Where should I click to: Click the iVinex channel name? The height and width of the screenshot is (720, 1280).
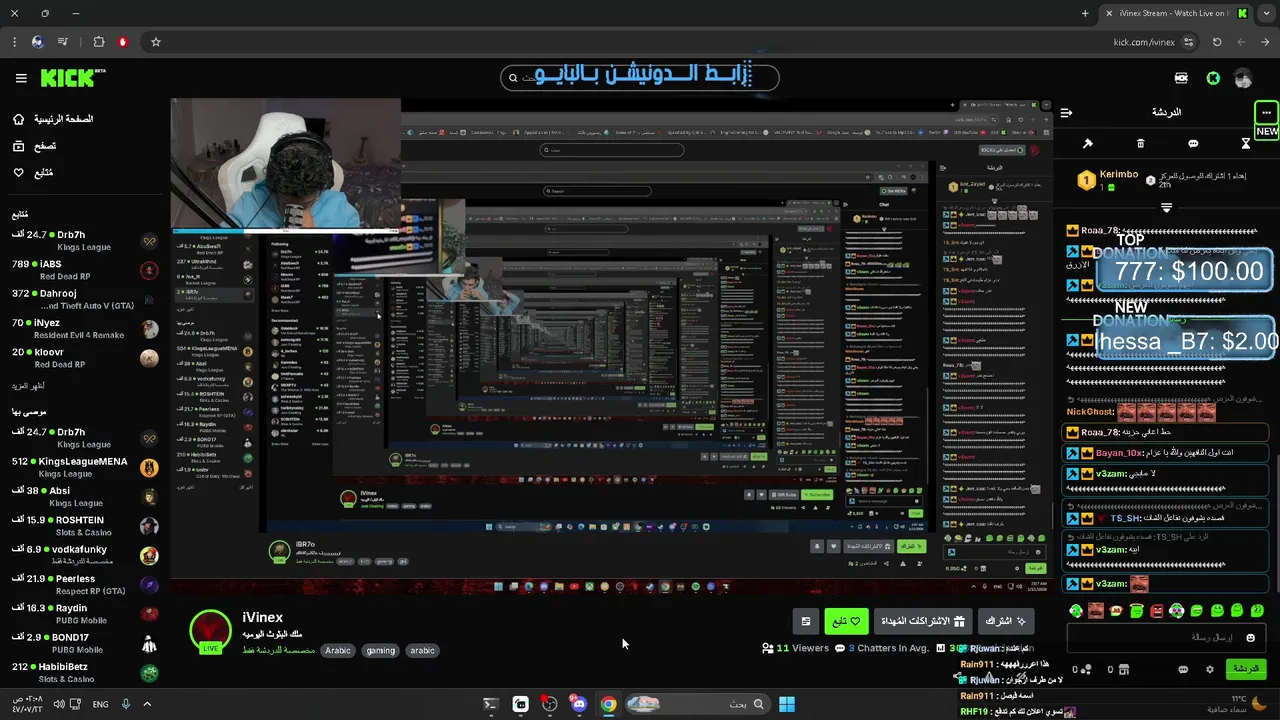pos(262,618)
